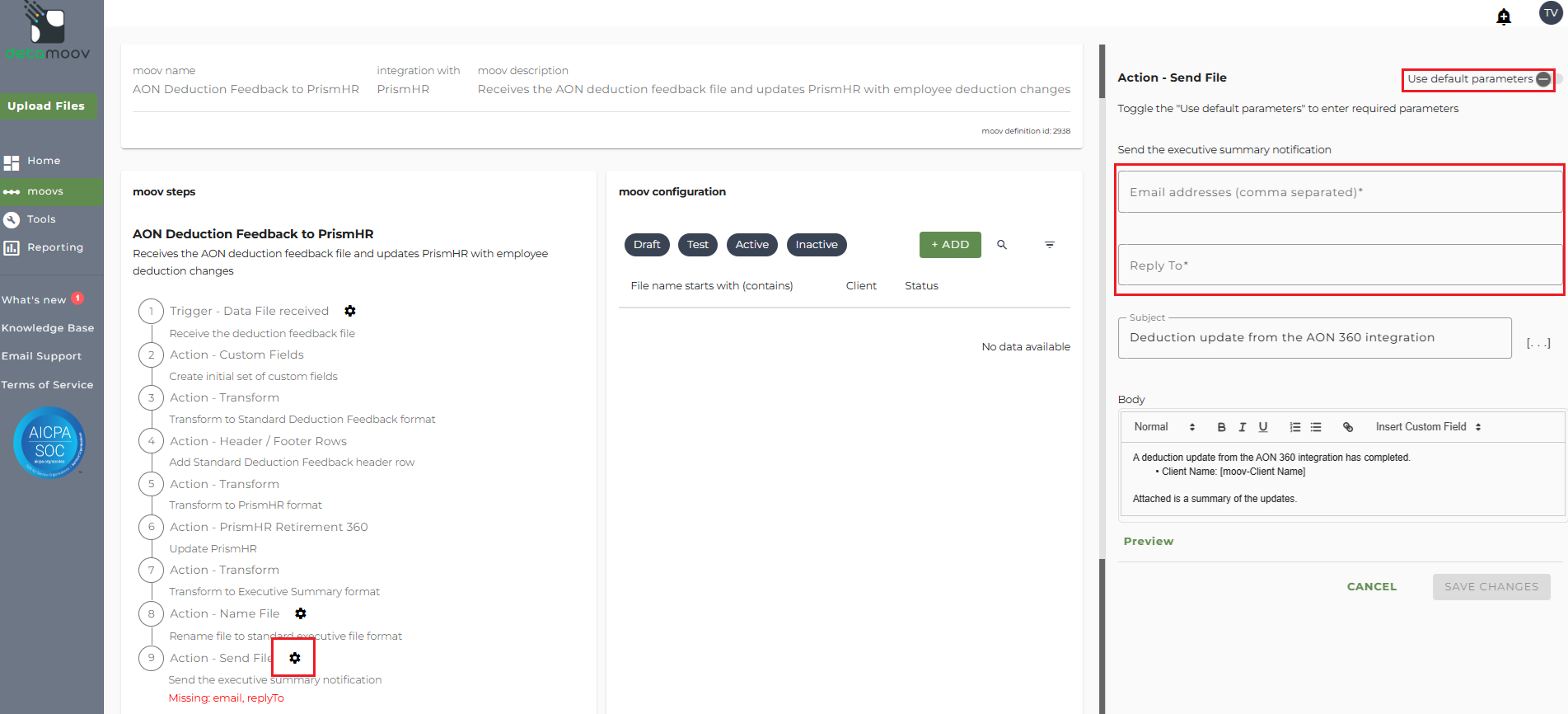
Task: Open Reporting in the sidebar
Action: [x=55, y=247]
